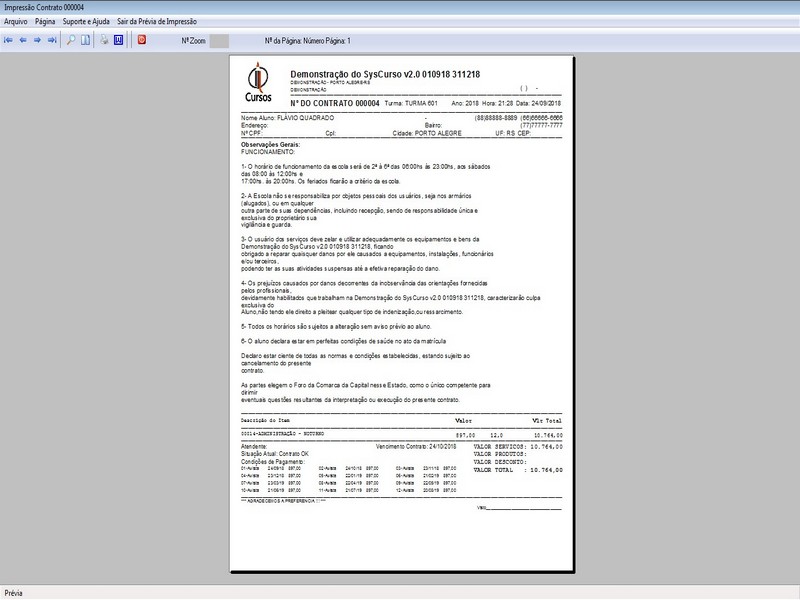Click the Observações Gerais section text

click(x=271, y=144)
